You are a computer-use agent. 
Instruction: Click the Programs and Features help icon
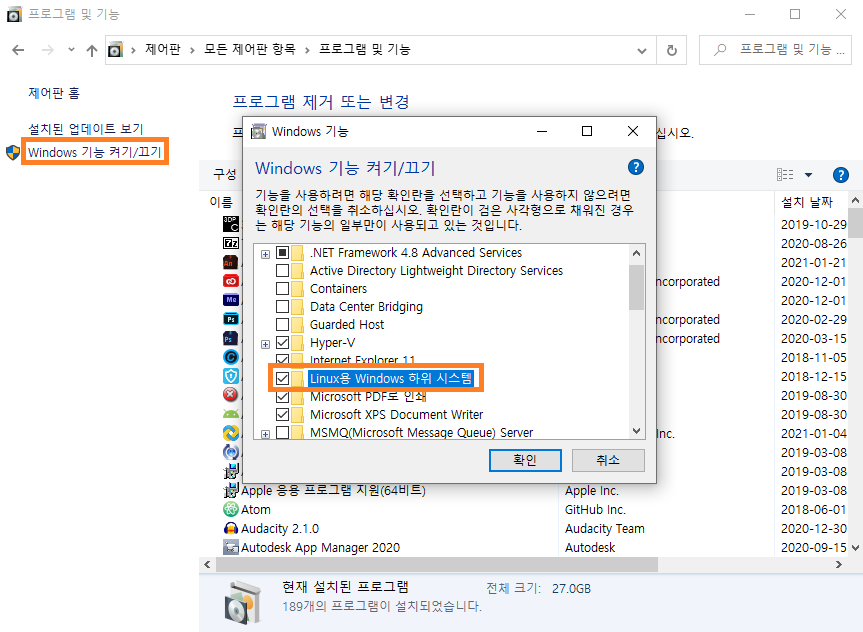click(x=840, y=175)
